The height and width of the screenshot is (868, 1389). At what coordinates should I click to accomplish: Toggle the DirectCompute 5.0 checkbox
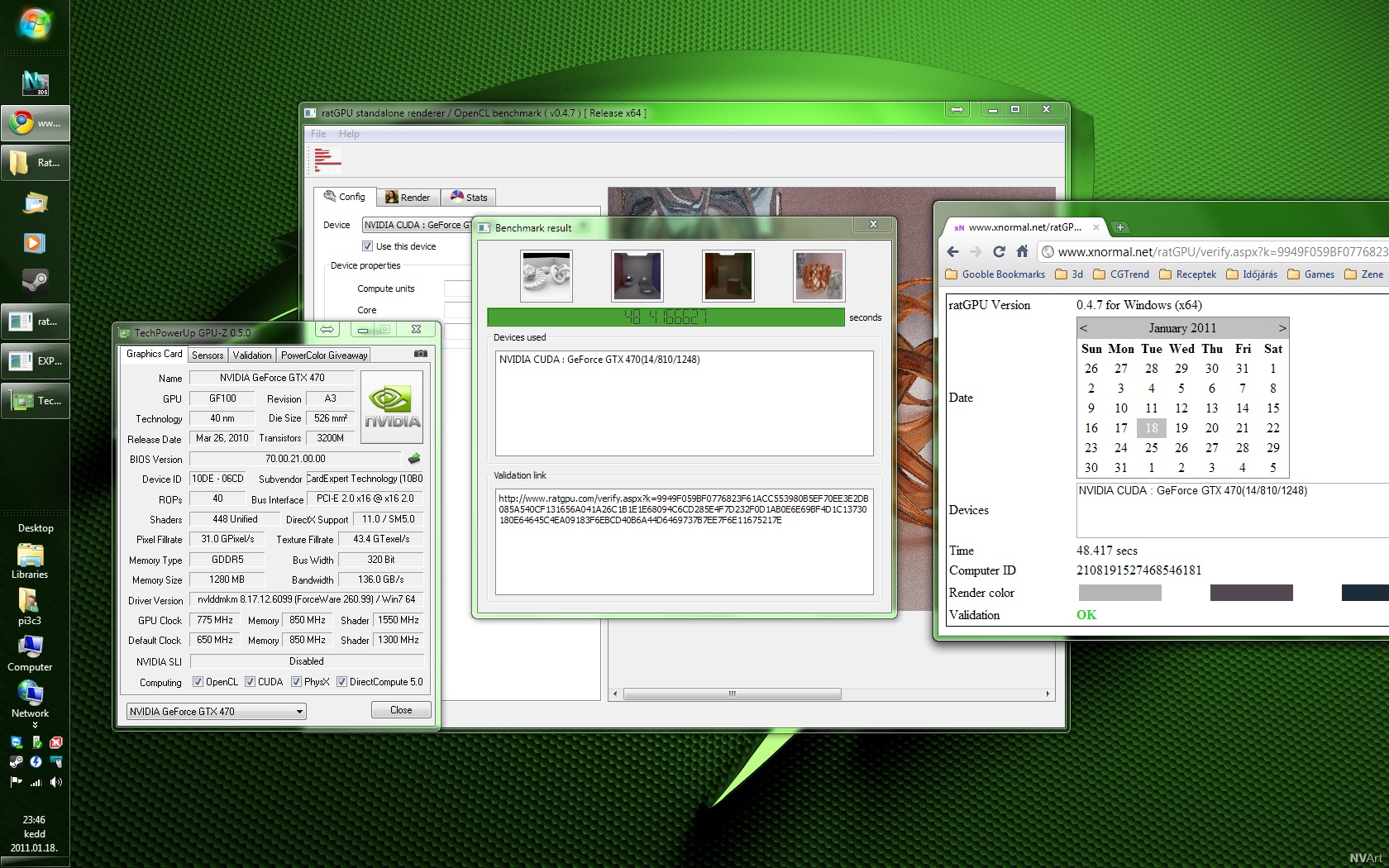341,682
